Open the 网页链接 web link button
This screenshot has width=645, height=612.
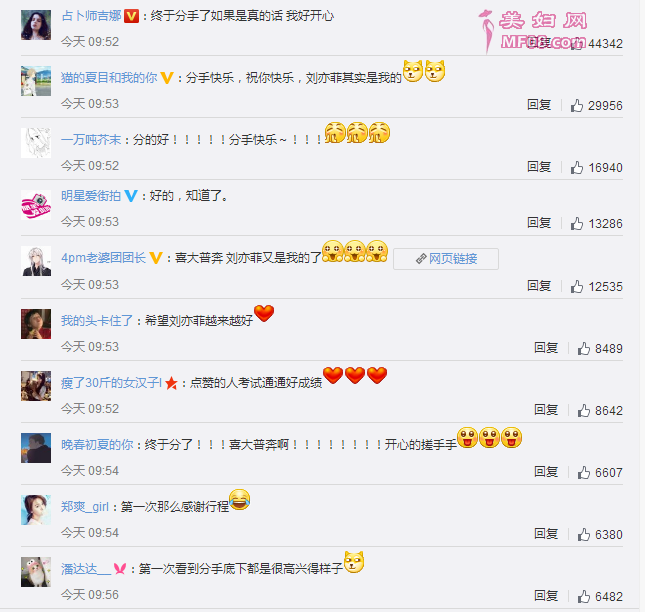point(446,259)
